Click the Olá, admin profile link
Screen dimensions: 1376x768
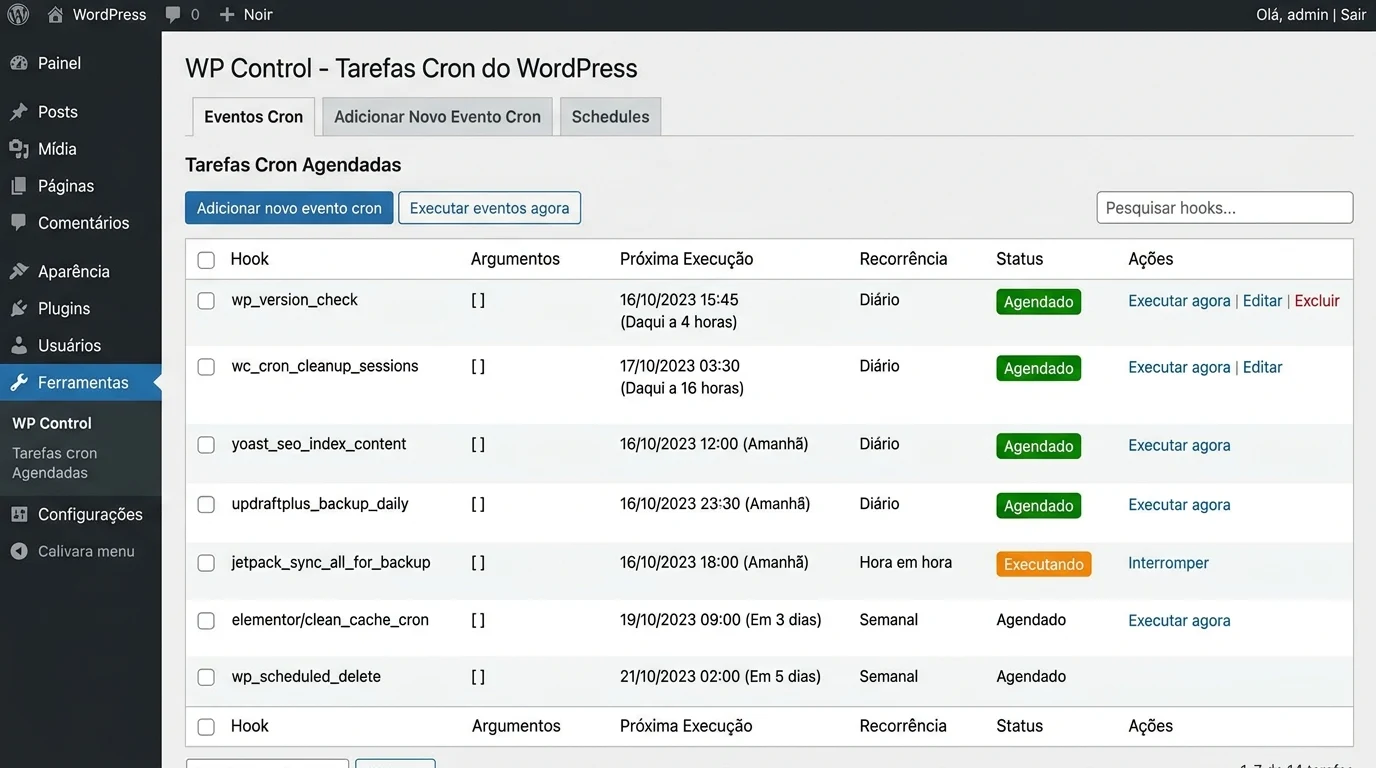1292,15
